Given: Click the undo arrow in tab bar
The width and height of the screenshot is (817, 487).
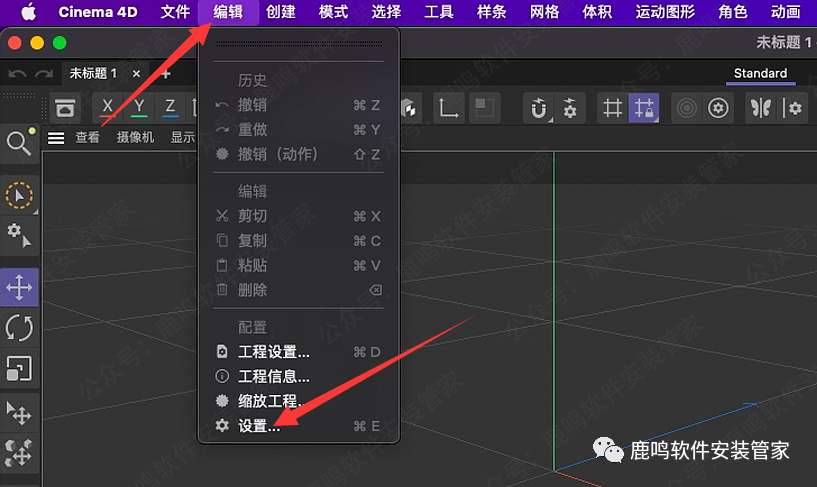Looking at the screenshot, I should (x=17, y=74).
